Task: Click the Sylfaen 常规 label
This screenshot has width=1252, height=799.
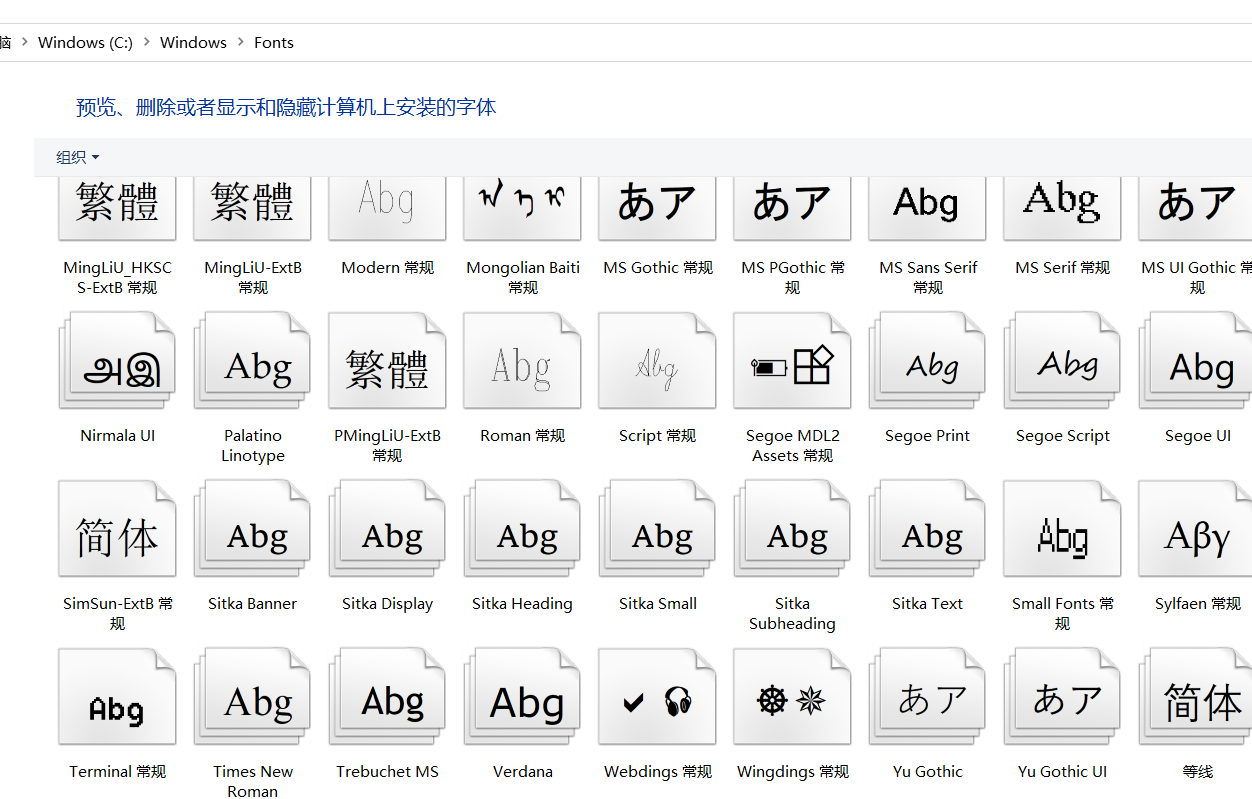Action: click(x=1198, y=604)
